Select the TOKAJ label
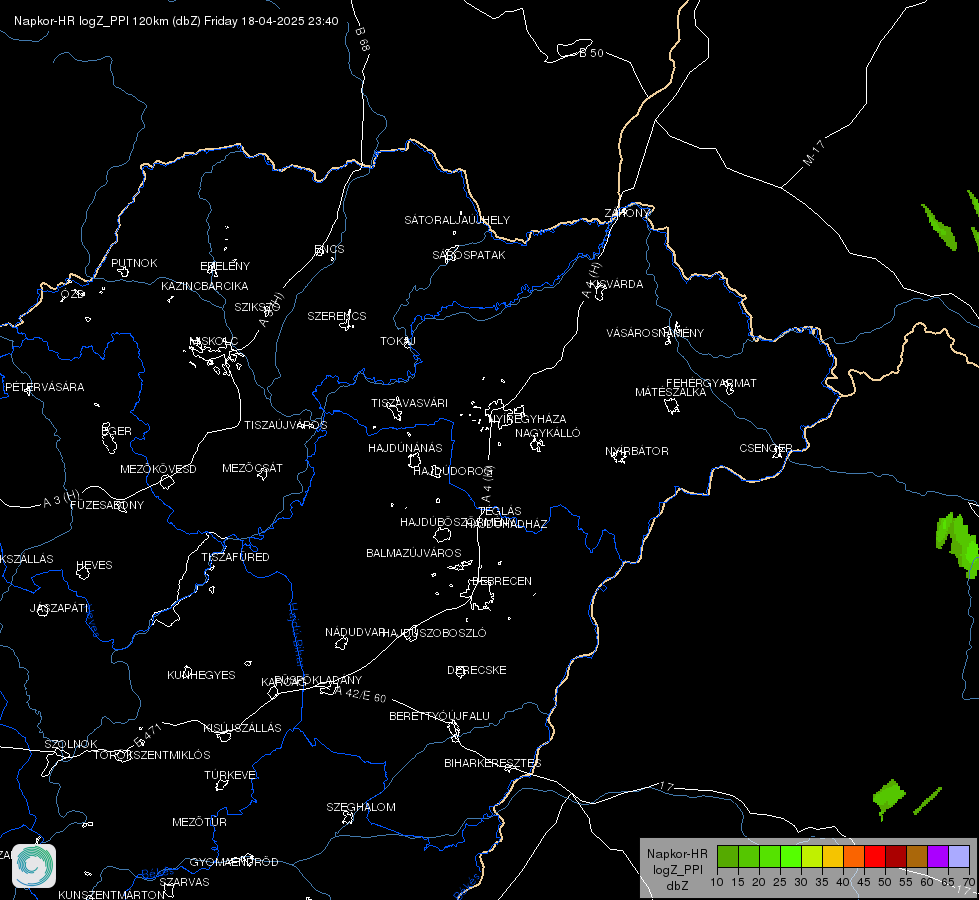This screenshot has height=900, width=979. coord(398,341)
